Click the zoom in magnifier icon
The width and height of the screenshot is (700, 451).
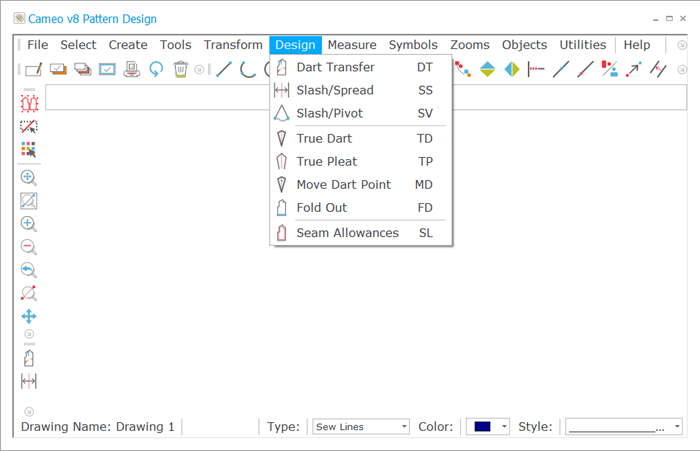pyautogui.click(x=29, y=224)
